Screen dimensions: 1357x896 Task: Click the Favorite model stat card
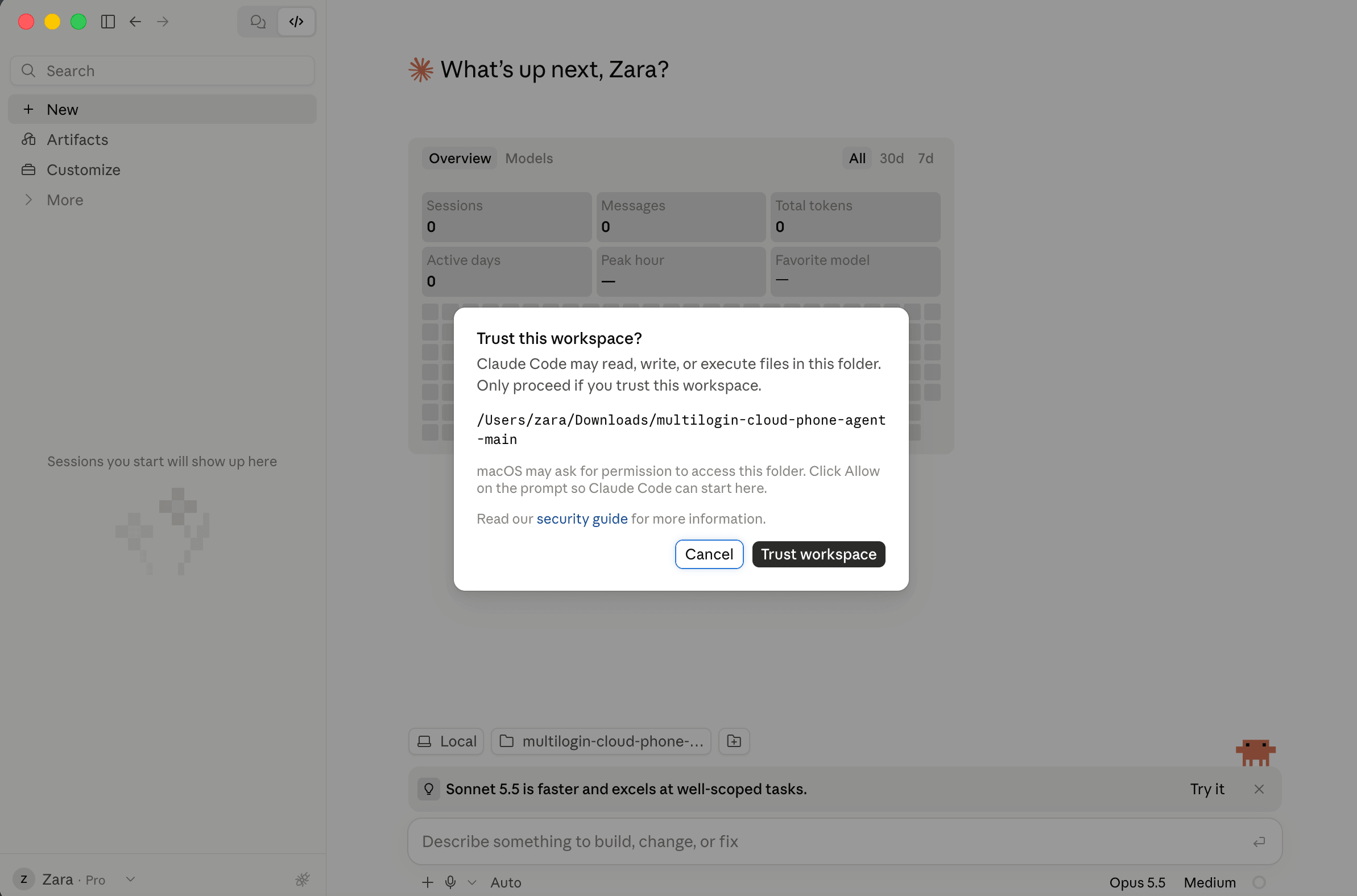coord(855,271)
